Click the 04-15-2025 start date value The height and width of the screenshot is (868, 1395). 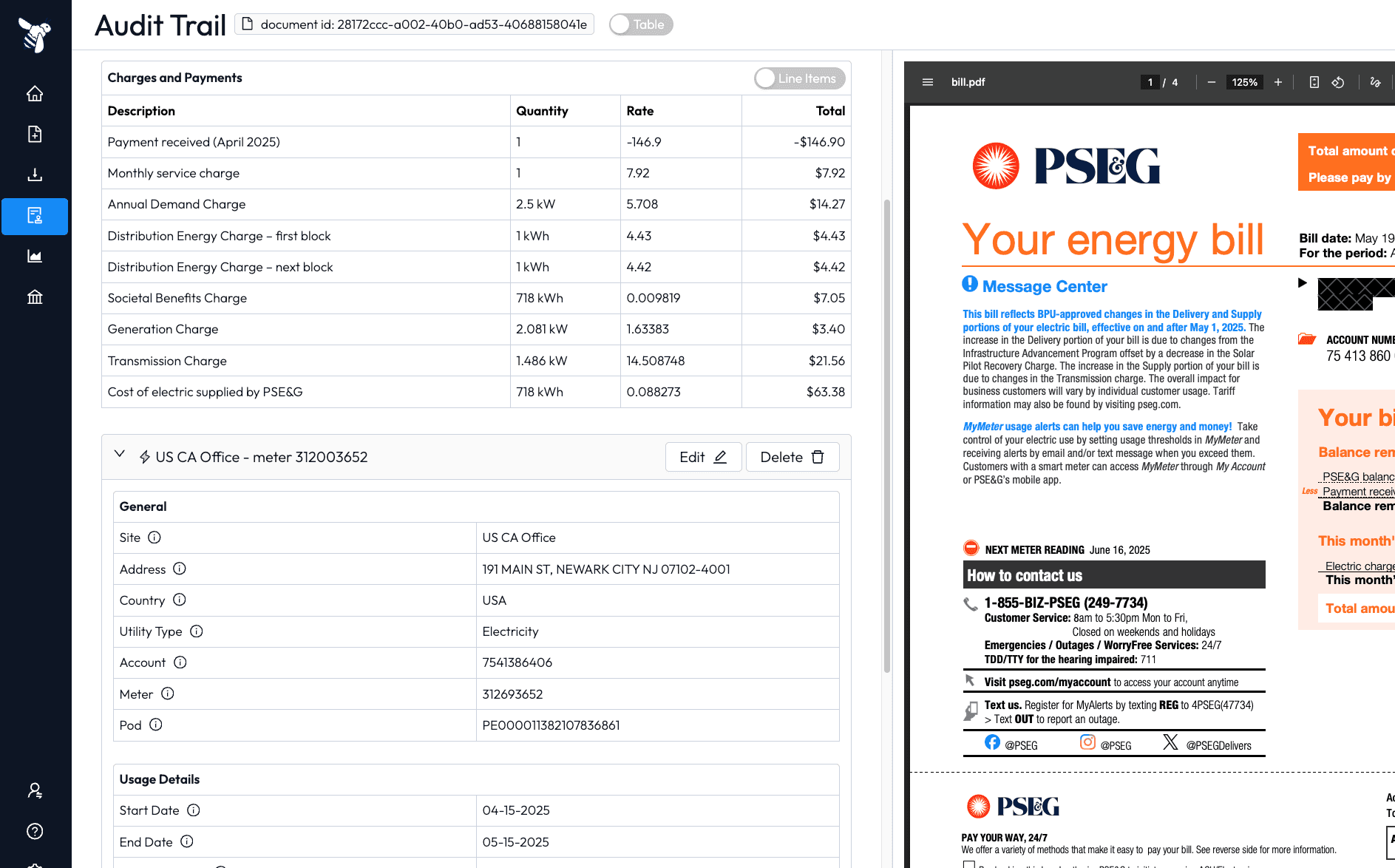(x=516, y=810)
